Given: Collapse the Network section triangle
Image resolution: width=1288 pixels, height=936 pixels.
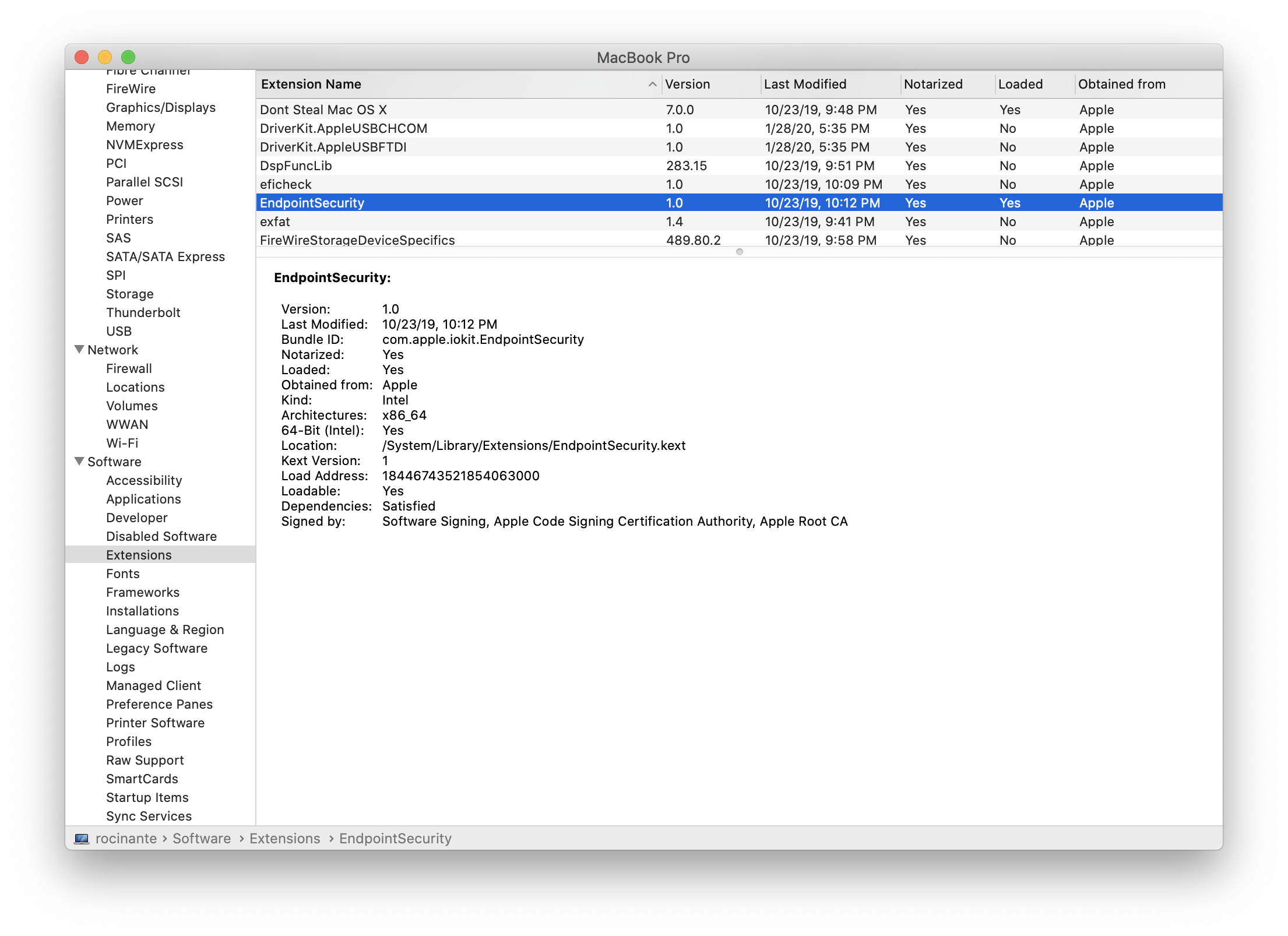Looking at the screenshot, I should coord(79,350).
